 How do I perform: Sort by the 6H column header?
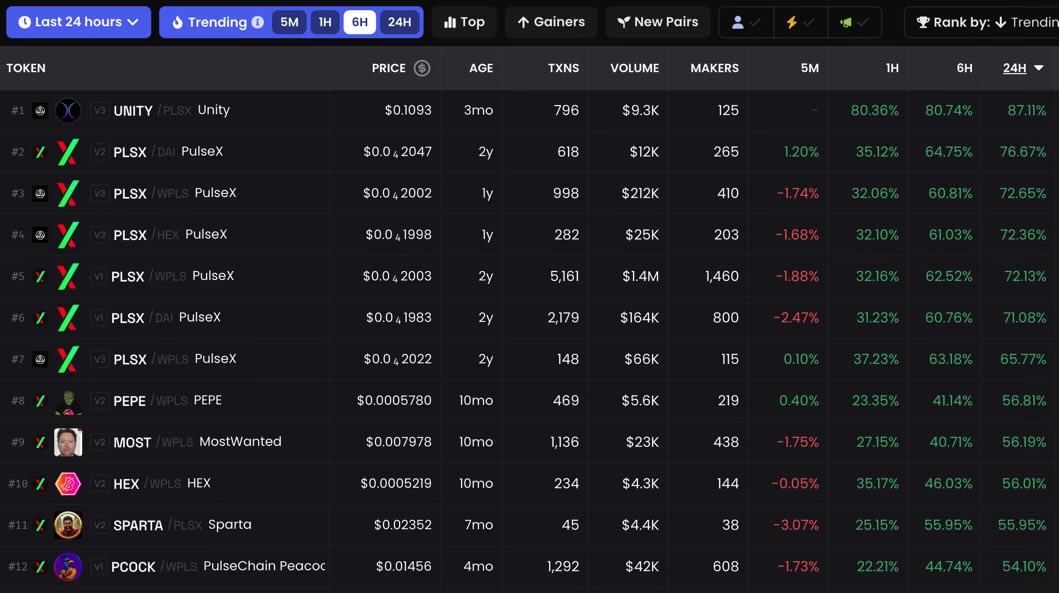point(964,68)
